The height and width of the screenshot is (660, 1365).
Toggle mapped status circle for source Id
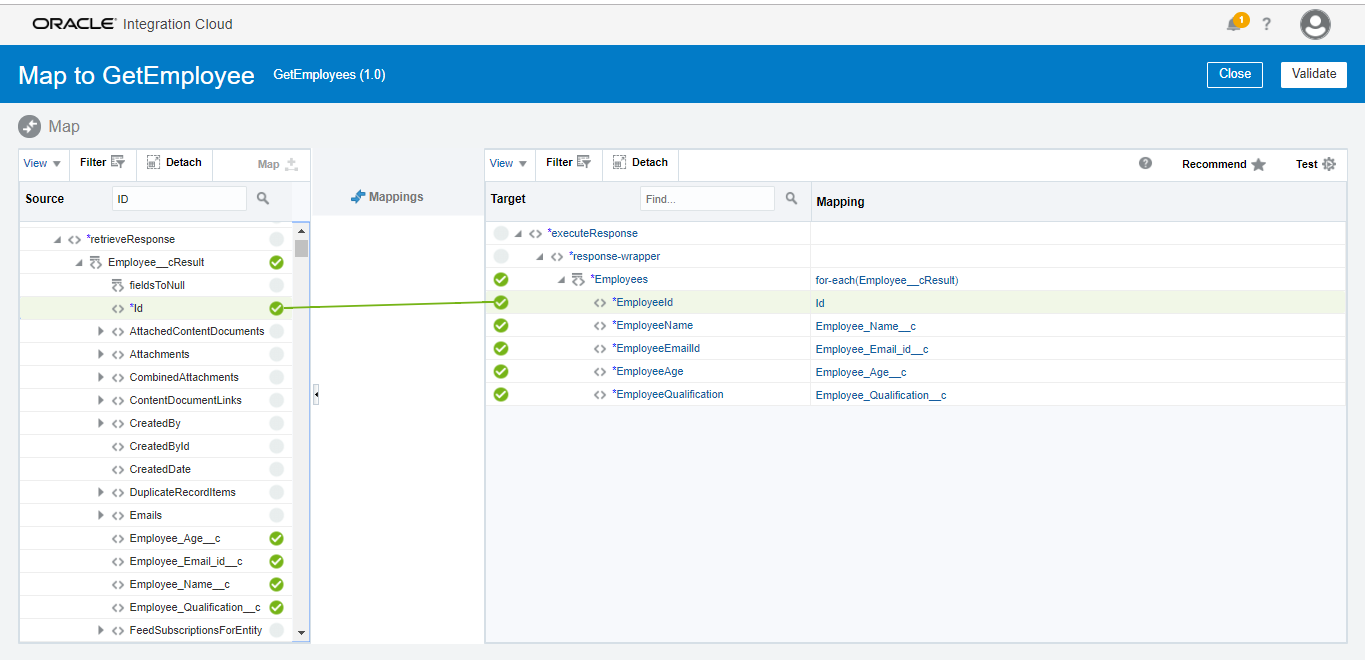point(276,308)
